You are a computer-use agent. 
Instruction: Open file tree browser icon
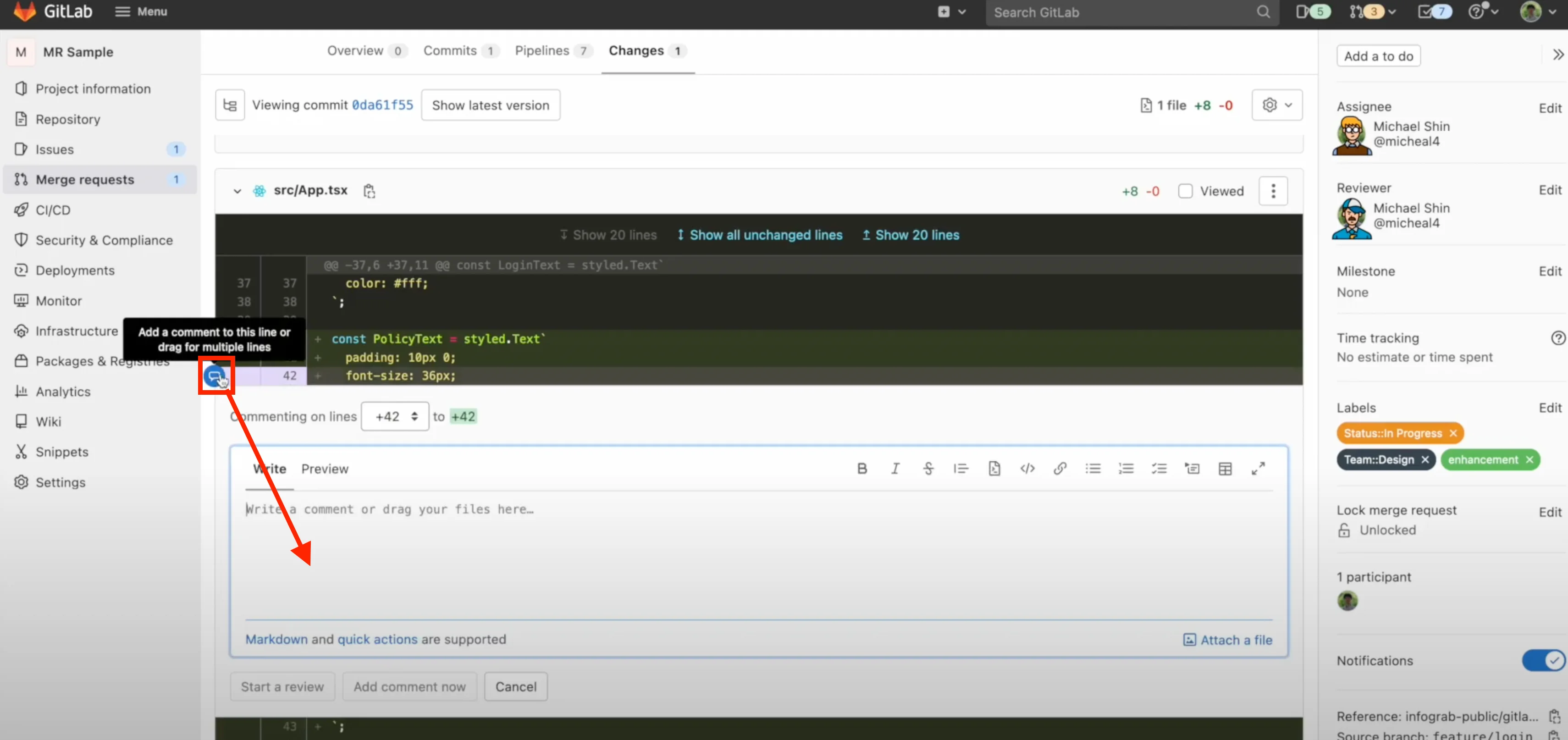(x=230, y=105)
